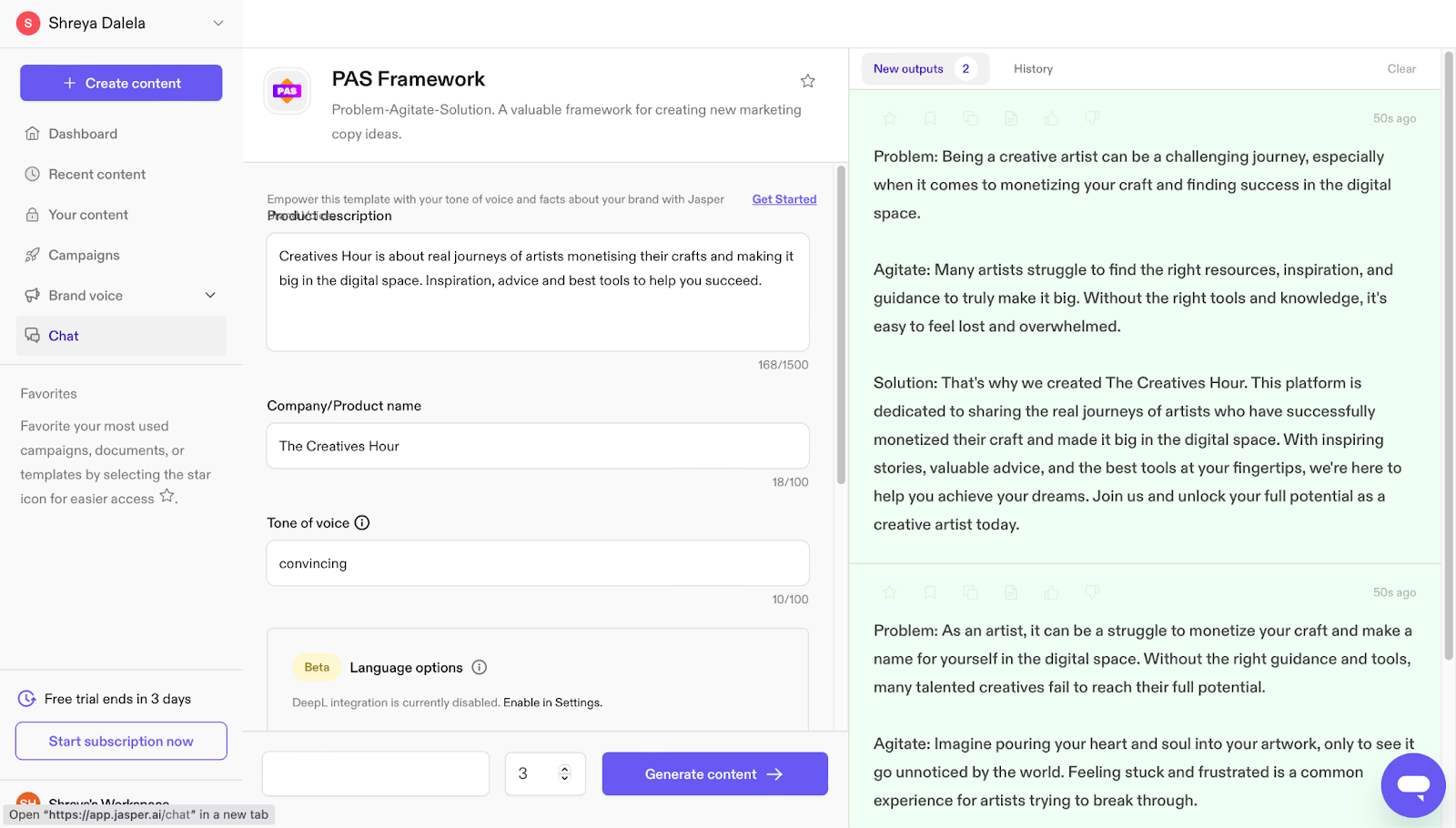The width and height of the screenshot is (1456, 828).
Task: Open the Campaigns section
Action: point(121,255)
